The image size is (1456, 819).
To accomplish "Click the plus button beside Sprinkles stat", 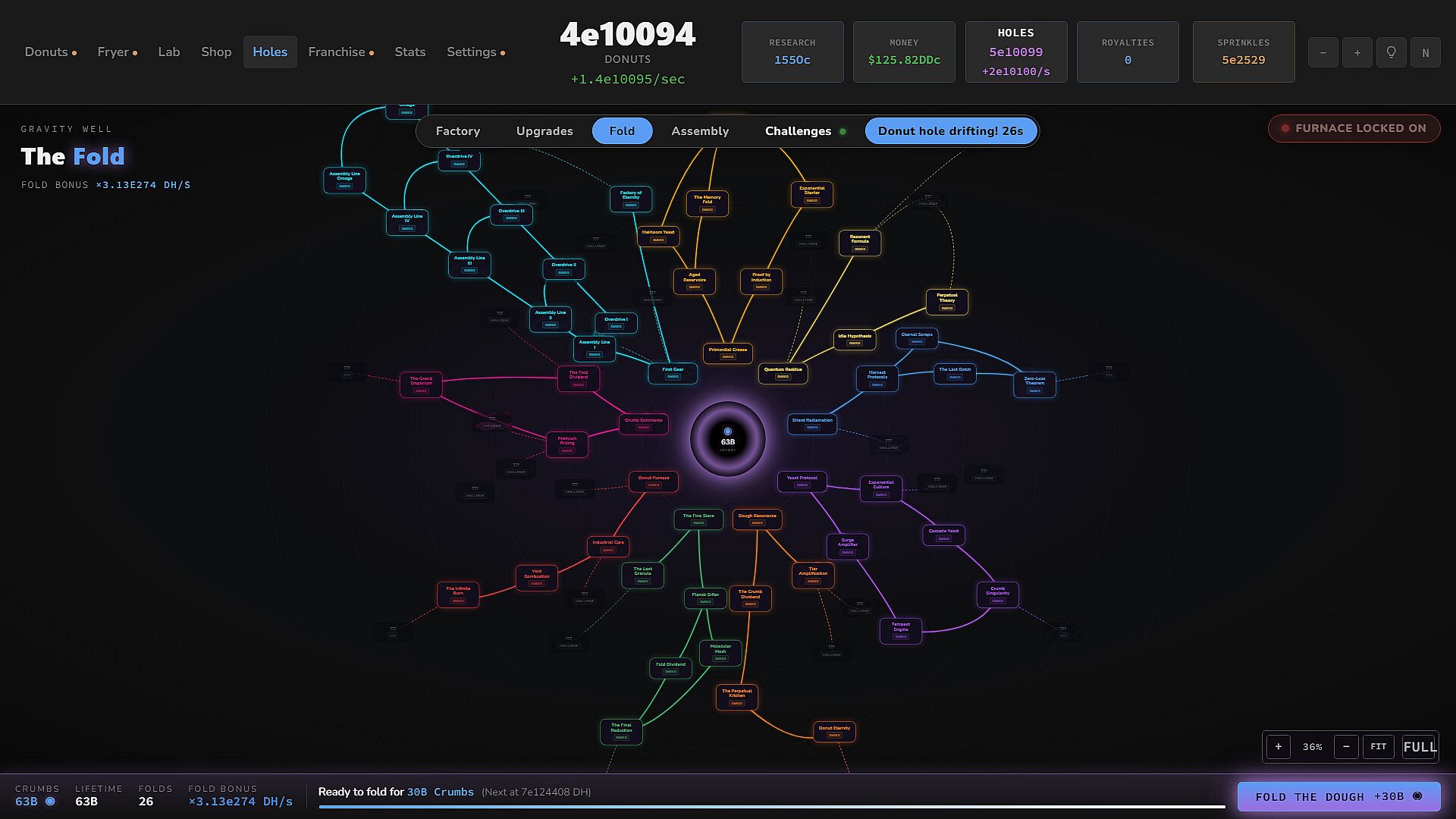I will (1357, 52).
